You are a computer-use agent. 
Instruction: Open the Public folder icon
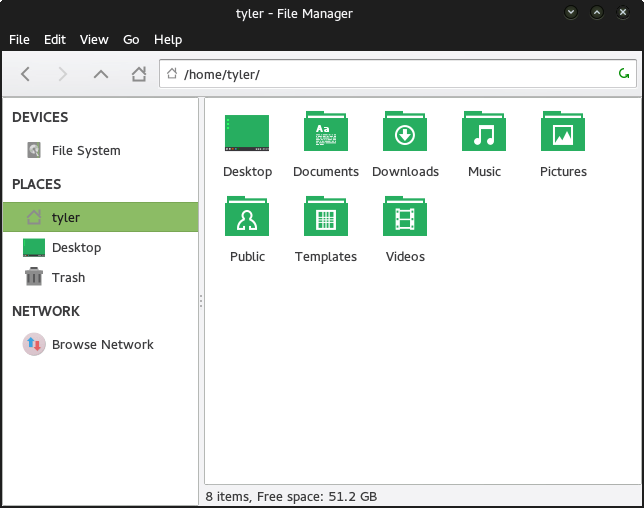(247, 216)
